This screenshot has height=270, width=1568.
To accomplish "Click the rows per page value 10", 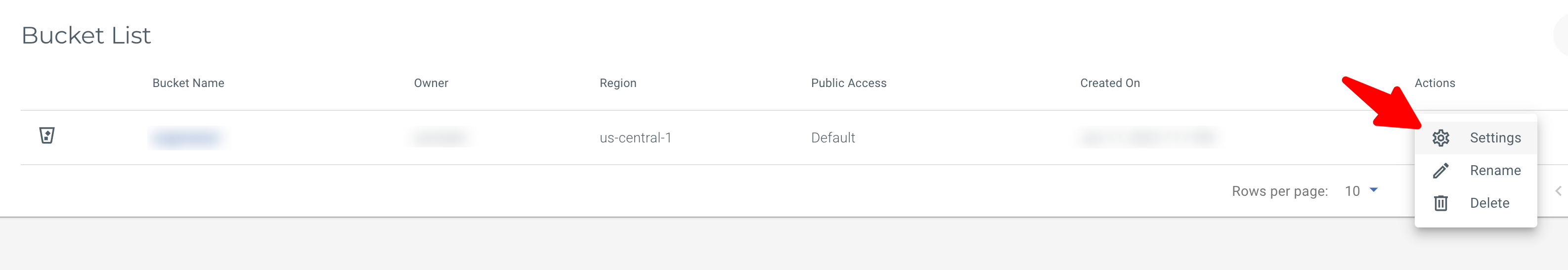I will tap(1352, 191).
